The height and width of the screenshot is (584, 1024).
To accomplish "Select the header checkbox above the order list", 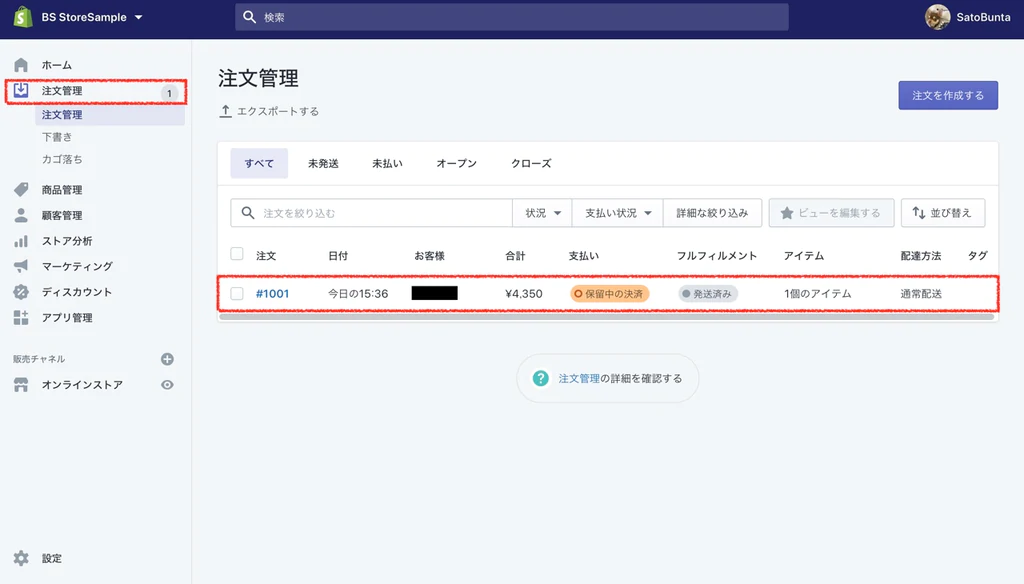I will 237,254.
